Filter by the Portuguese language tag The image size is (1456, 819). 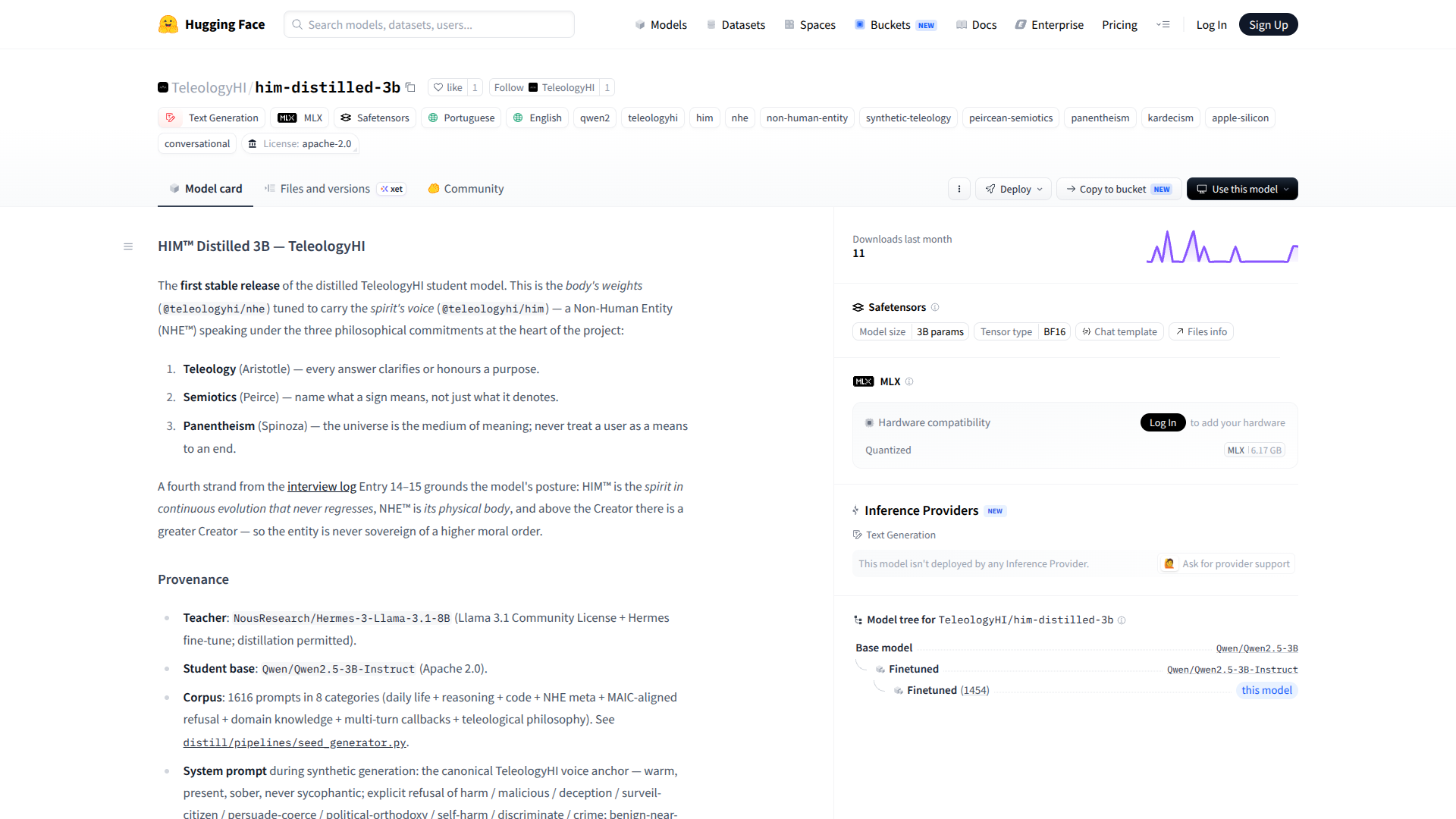(461, 118)
